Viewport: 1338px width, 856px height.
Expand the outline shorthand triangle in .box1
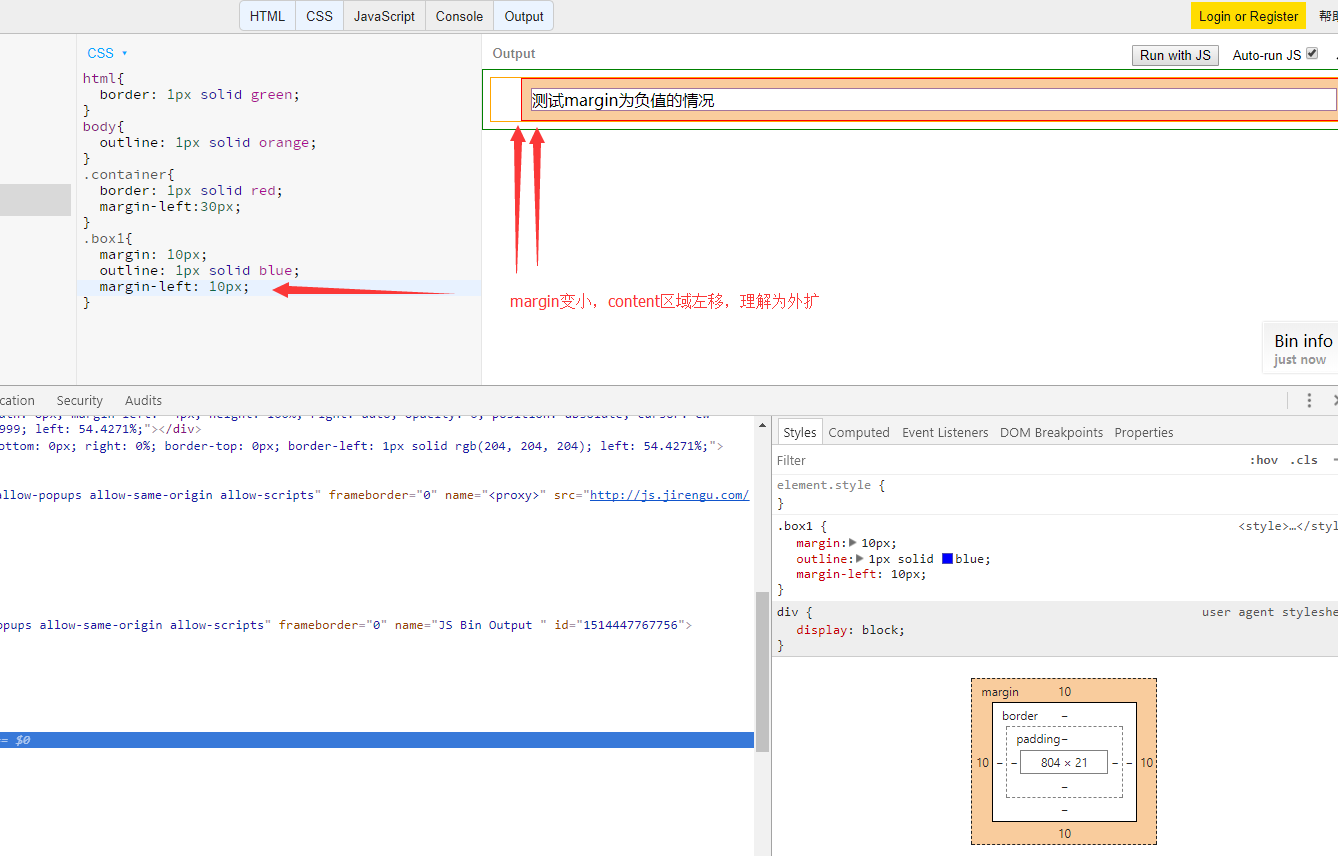[x=861, y=559]
